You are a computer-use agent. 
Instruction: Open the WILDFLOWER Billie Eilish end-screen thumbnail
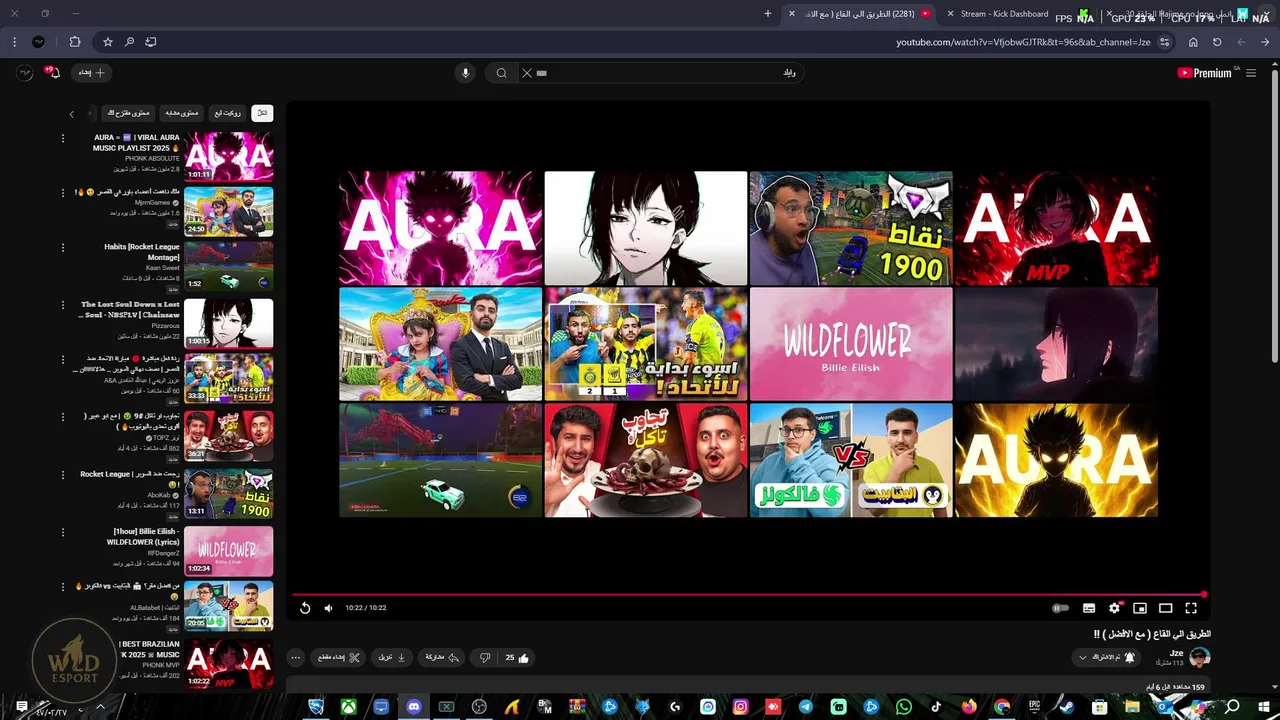[x=851, y=344]
